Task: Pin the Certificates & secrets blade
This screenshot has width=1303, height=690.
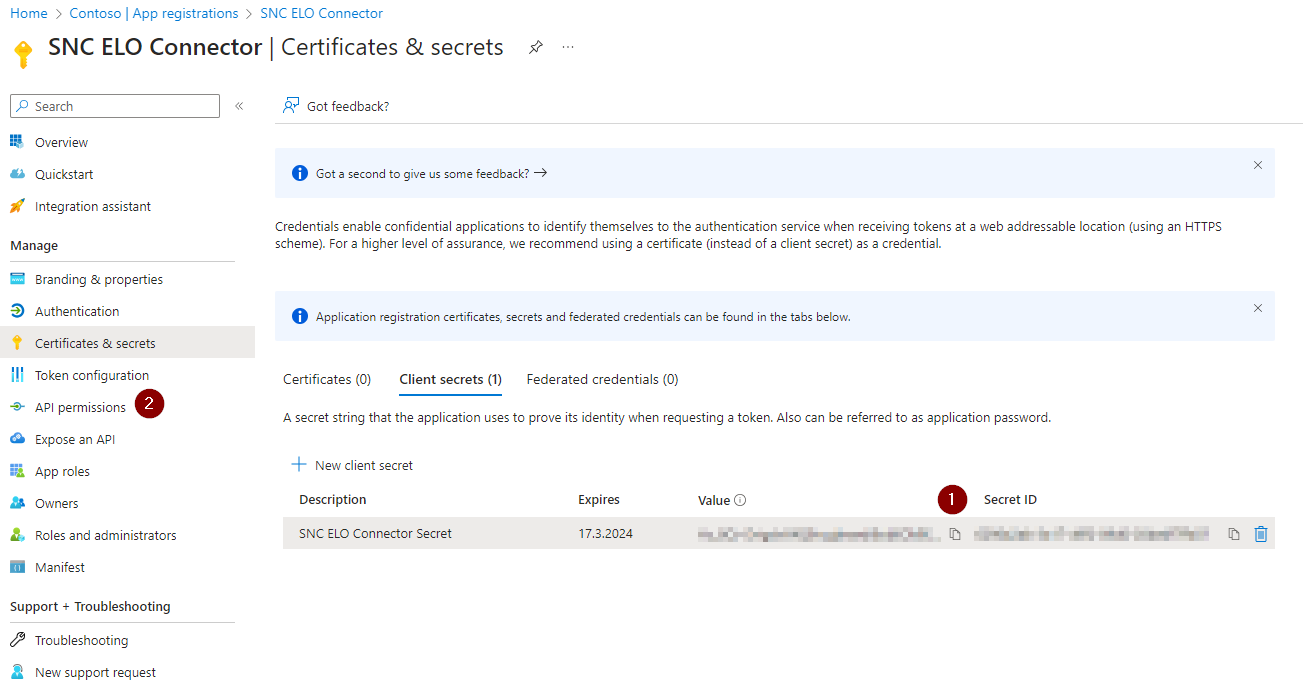Action: click(x=535, y=47)
